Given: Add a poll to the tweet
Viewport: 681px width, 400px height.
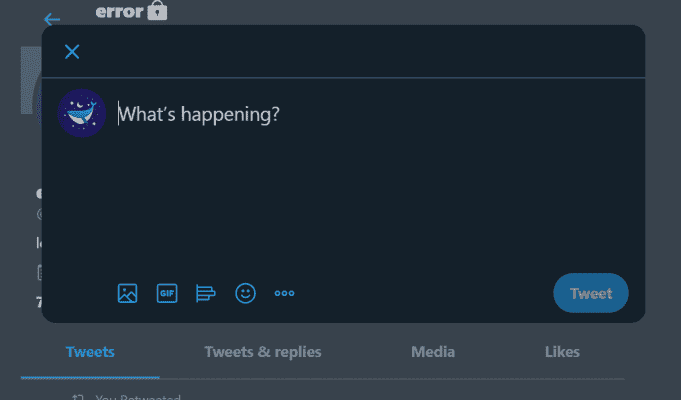Looking at the screenshot, I should pos(206,294).
